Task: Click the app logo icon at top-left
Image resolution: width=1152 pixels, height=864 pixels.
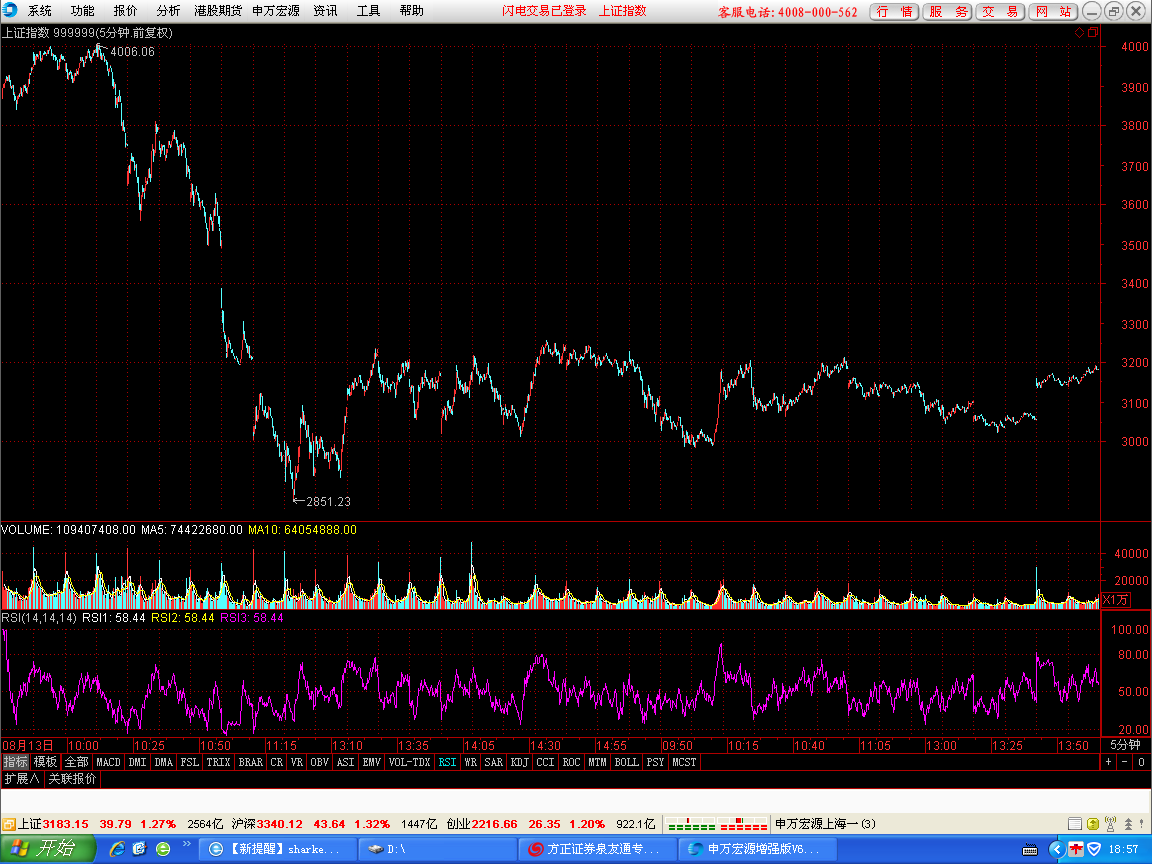Action: click(10, 10)
